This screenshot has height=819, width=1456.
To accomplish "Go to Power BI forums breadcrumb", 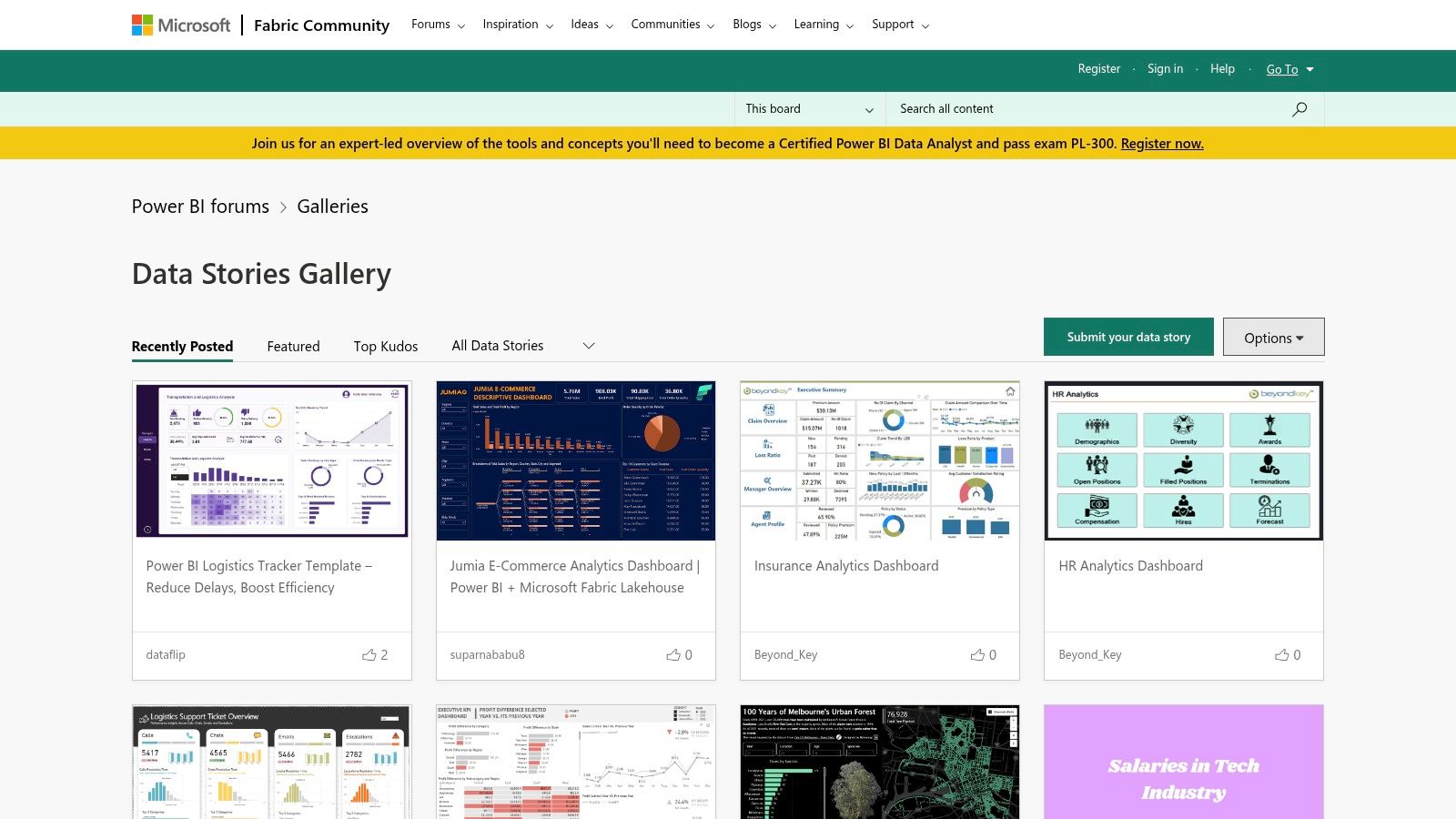I will click(x=200, y=207).
